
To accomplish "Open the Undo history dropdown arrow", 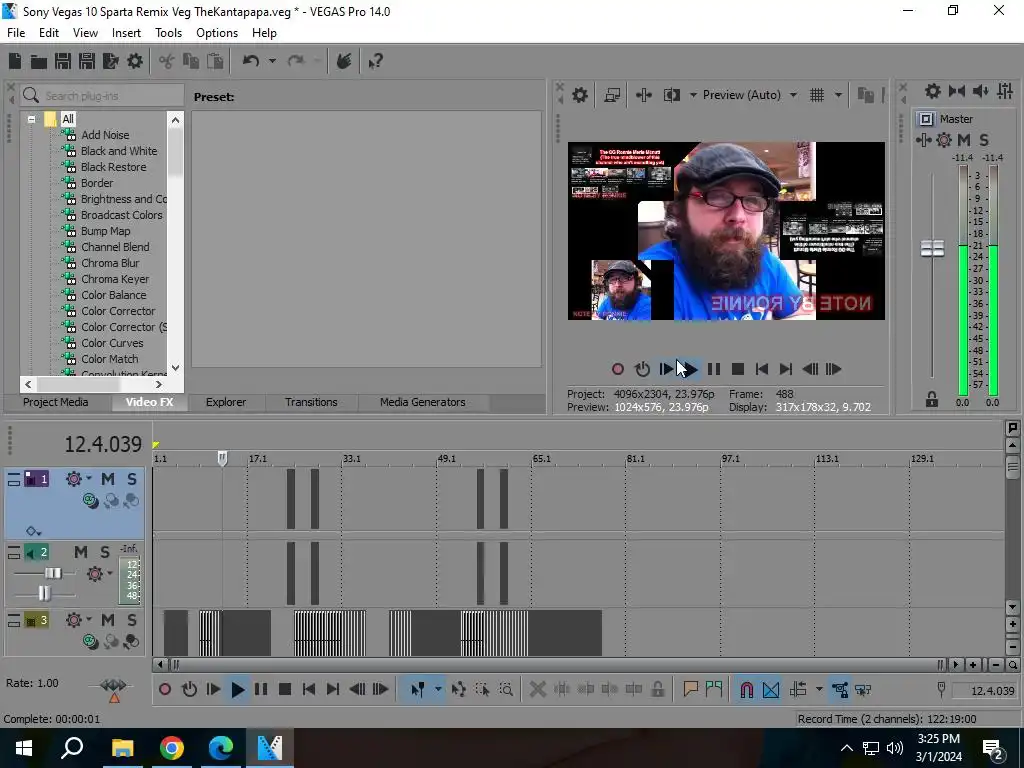I will (272, 61).
